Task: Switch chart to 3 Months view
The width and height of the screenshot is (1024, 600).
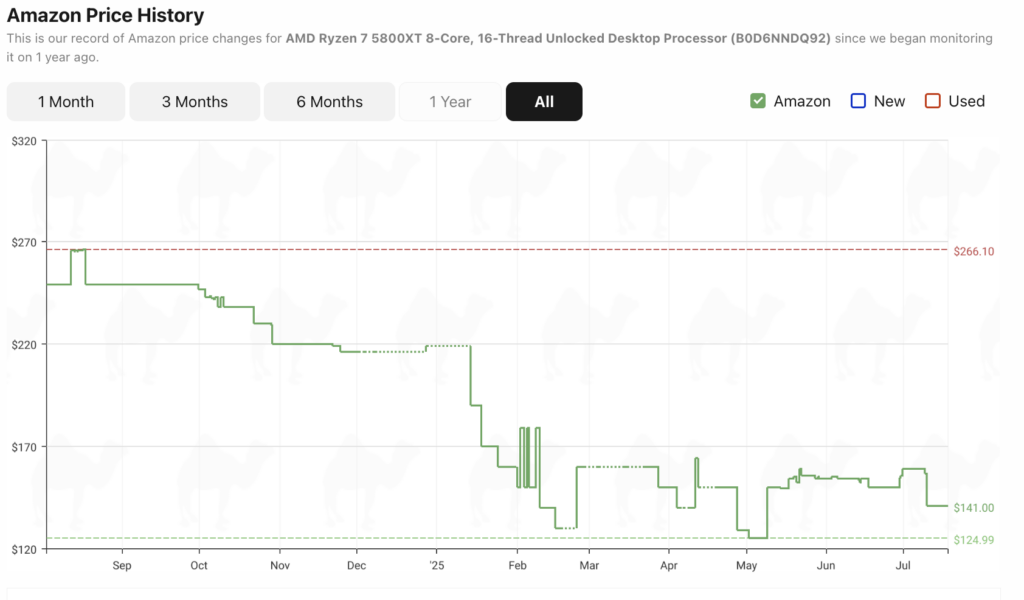Action: pyautogui.click(x=195, y=102)
